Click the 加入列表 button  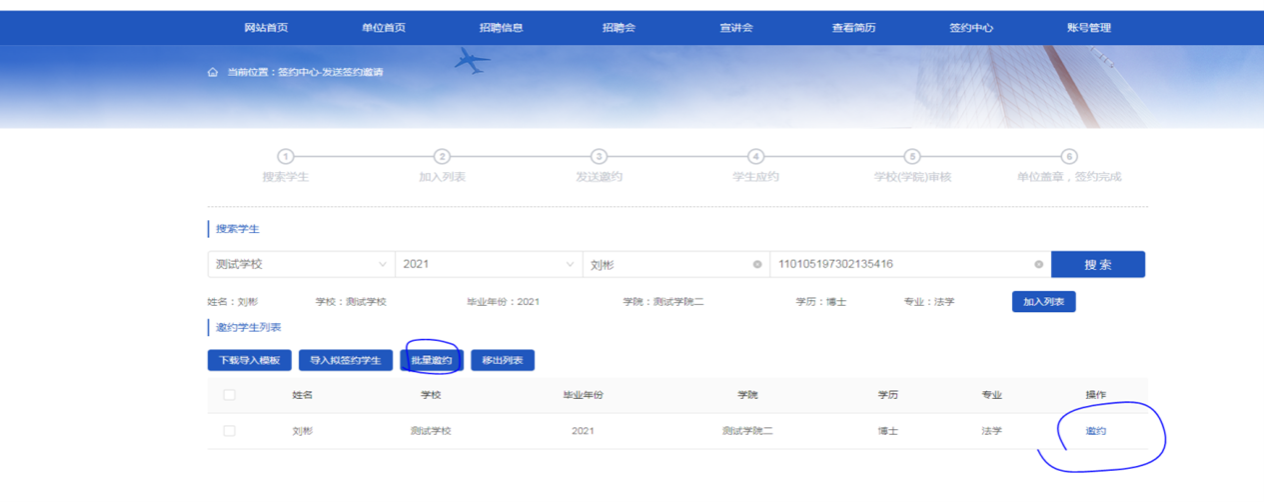coord(1043,302)
